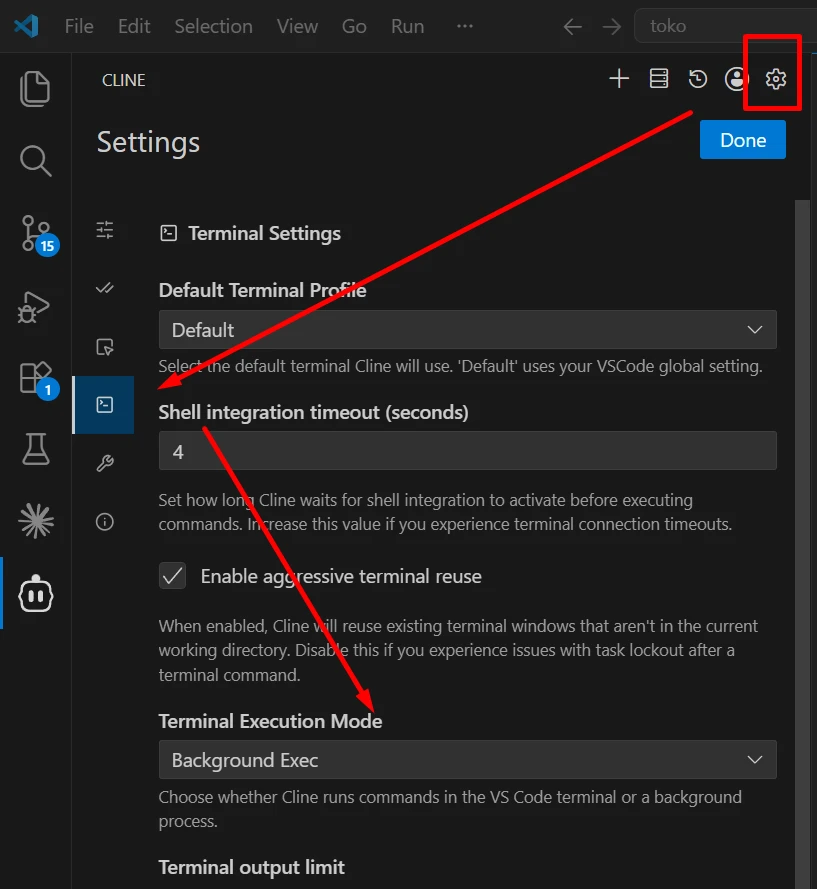Screen dimensions: 817x889
Task: Click the toko command center search box
Action: tap(726, 26)
